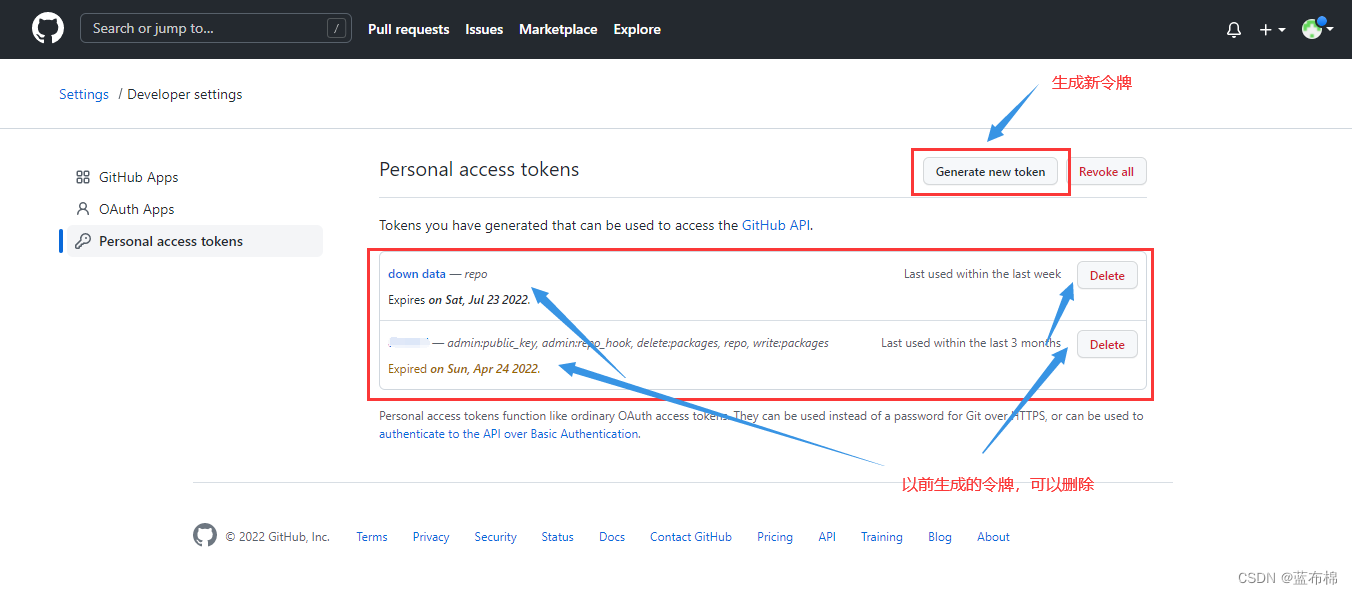Open Pricing footer link
The width and height of the screenshot is (1352, 594).
click(775, 537)
